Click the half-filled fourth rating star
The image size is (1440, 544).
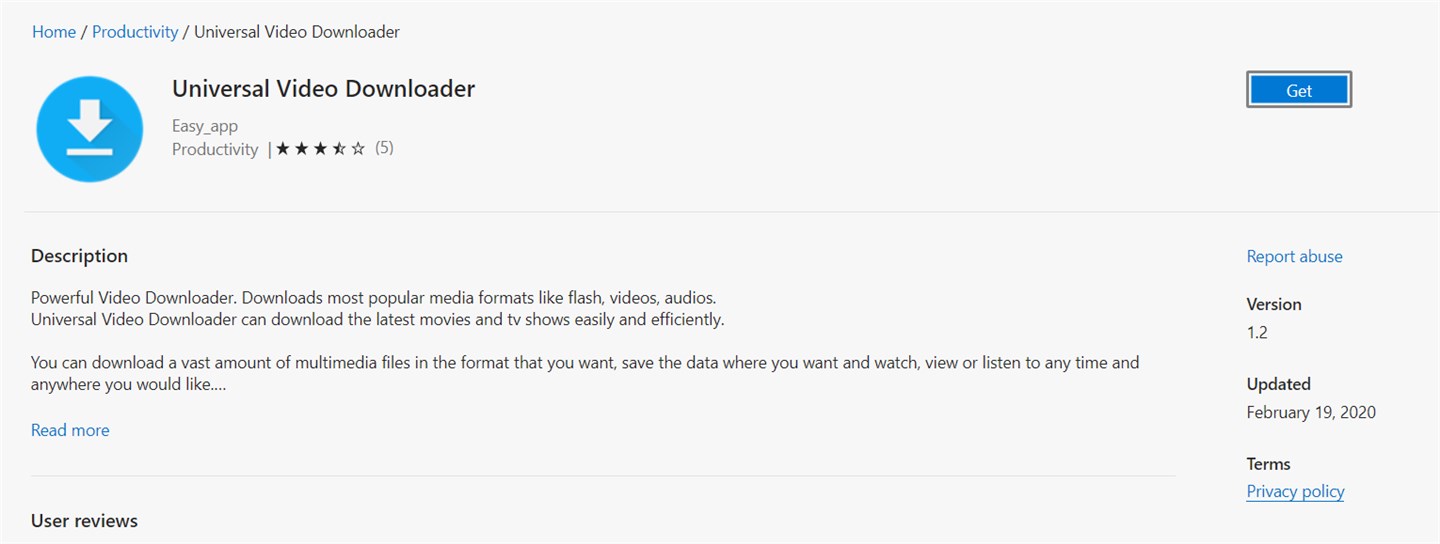point(340,149)
